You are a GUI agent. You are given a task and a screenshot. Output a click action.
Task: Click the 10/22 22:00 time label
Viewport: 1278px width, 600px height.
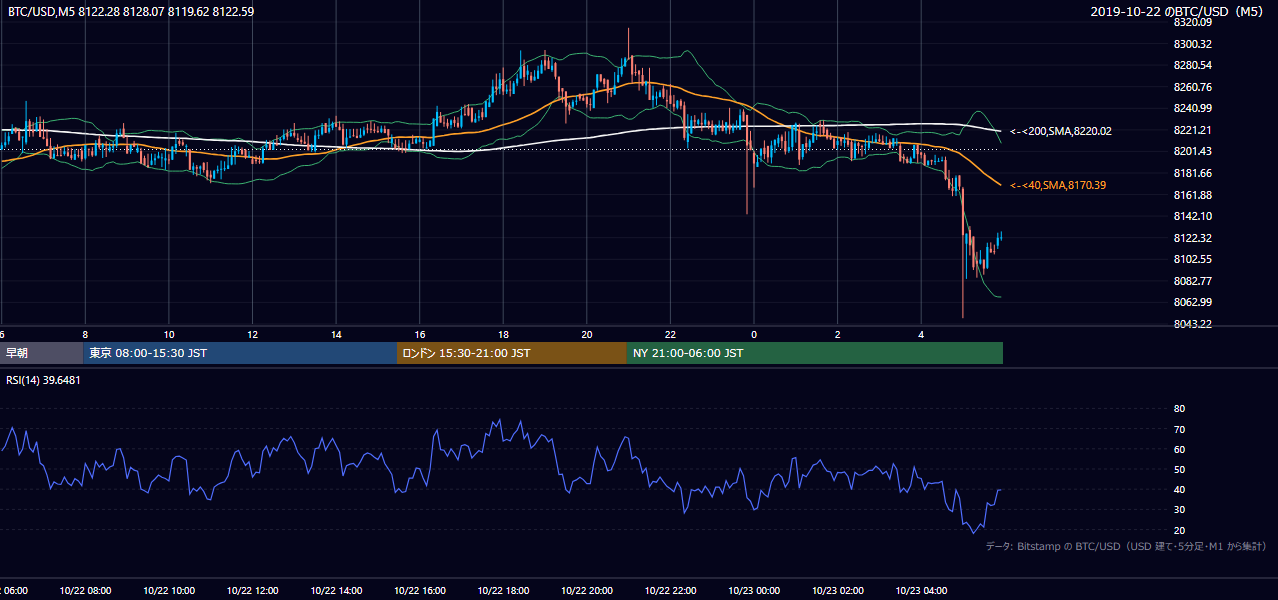pyautogui.click(x=670, y=591)
